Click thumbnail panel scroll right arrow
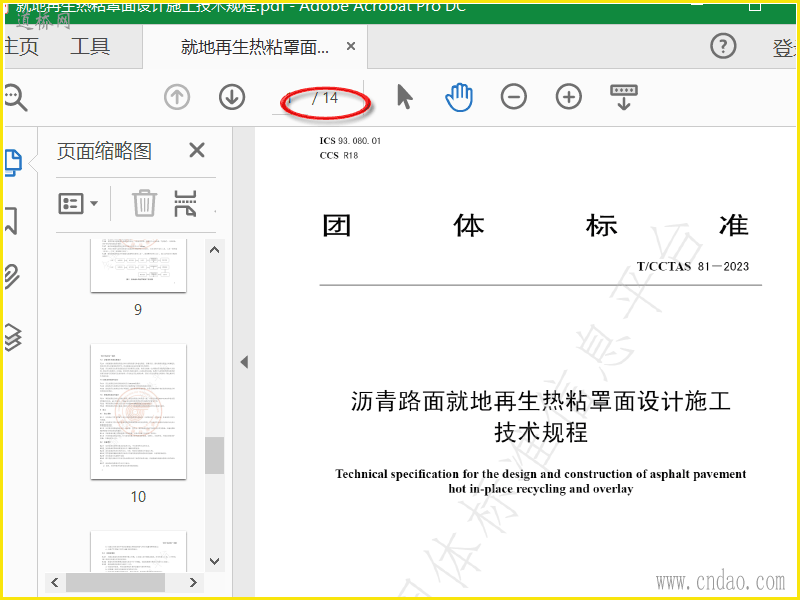The height and width of the screenshot is (600, 800). [x=193, y=582]
